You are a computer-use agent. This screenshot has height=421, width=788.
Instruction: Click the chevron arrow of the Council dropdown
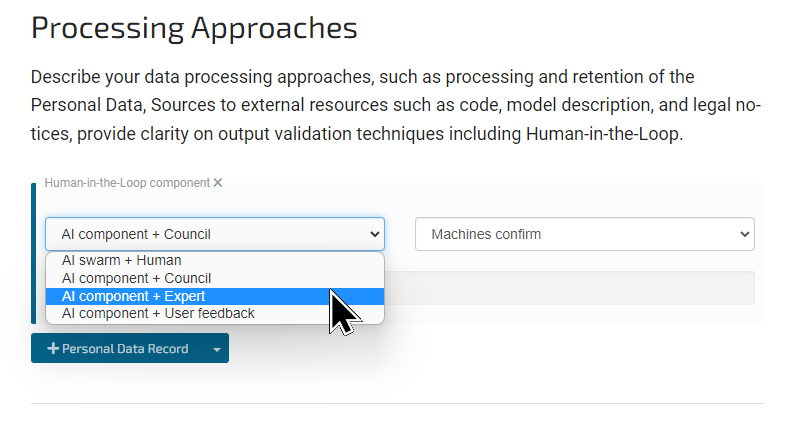click(375, 234)
